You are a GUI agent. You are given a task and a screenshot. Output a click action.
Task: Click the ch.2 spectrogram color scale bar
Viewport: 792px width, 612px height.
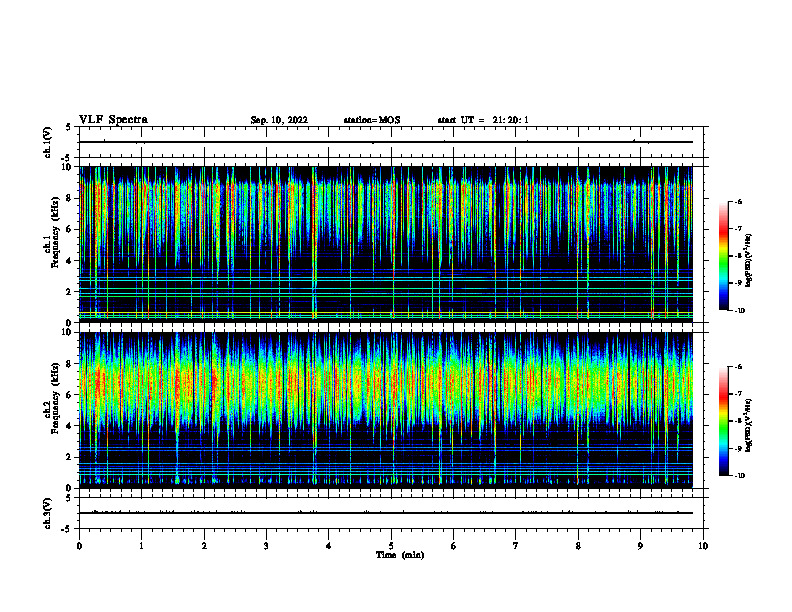click(723, 421)
